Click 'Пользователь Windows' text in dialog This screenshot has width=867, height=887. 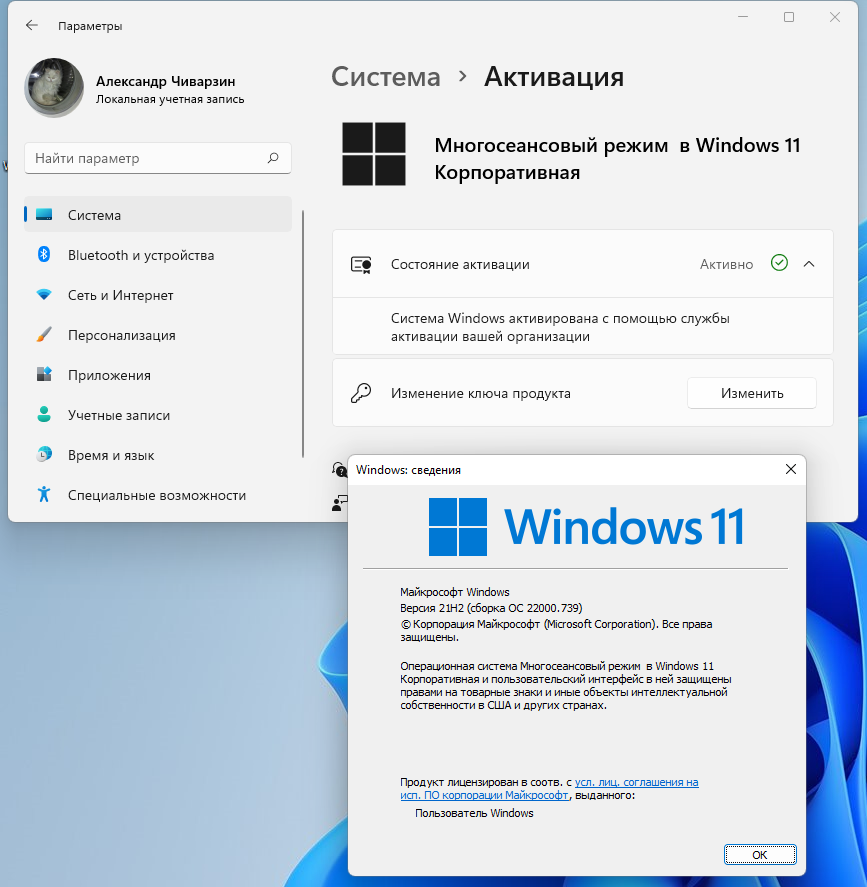474,813
